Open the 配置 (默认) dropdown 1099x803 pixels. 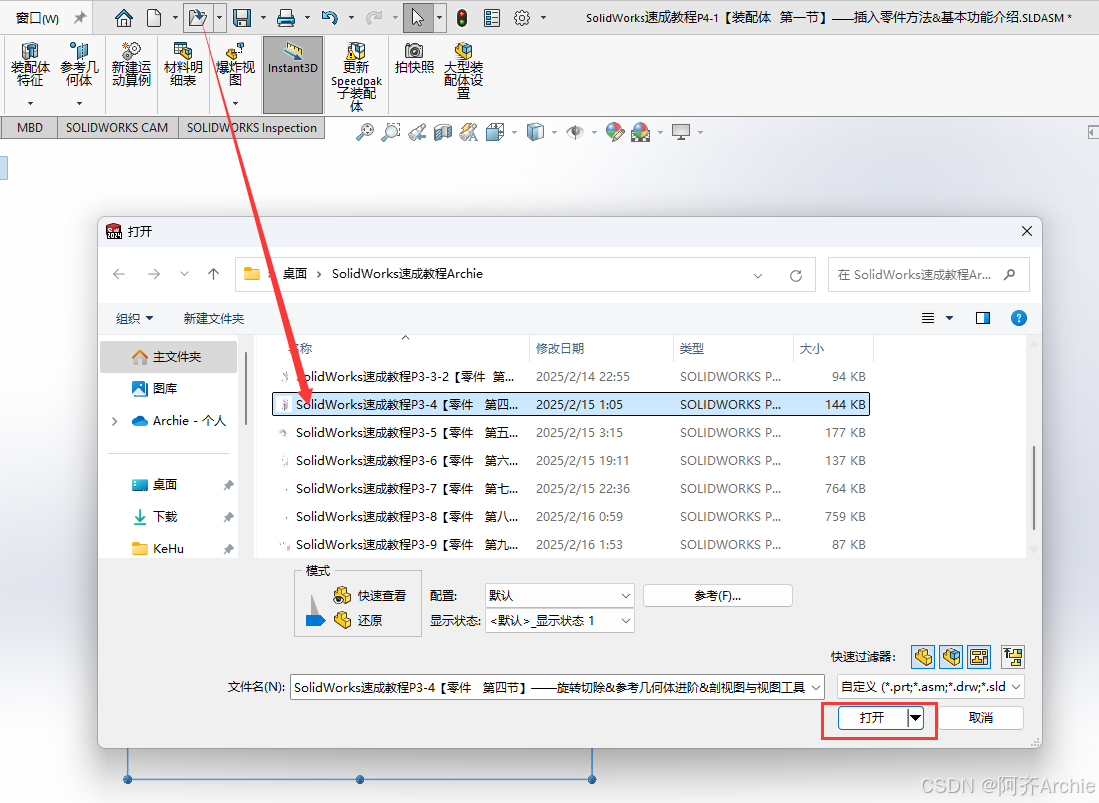(559, 596)
